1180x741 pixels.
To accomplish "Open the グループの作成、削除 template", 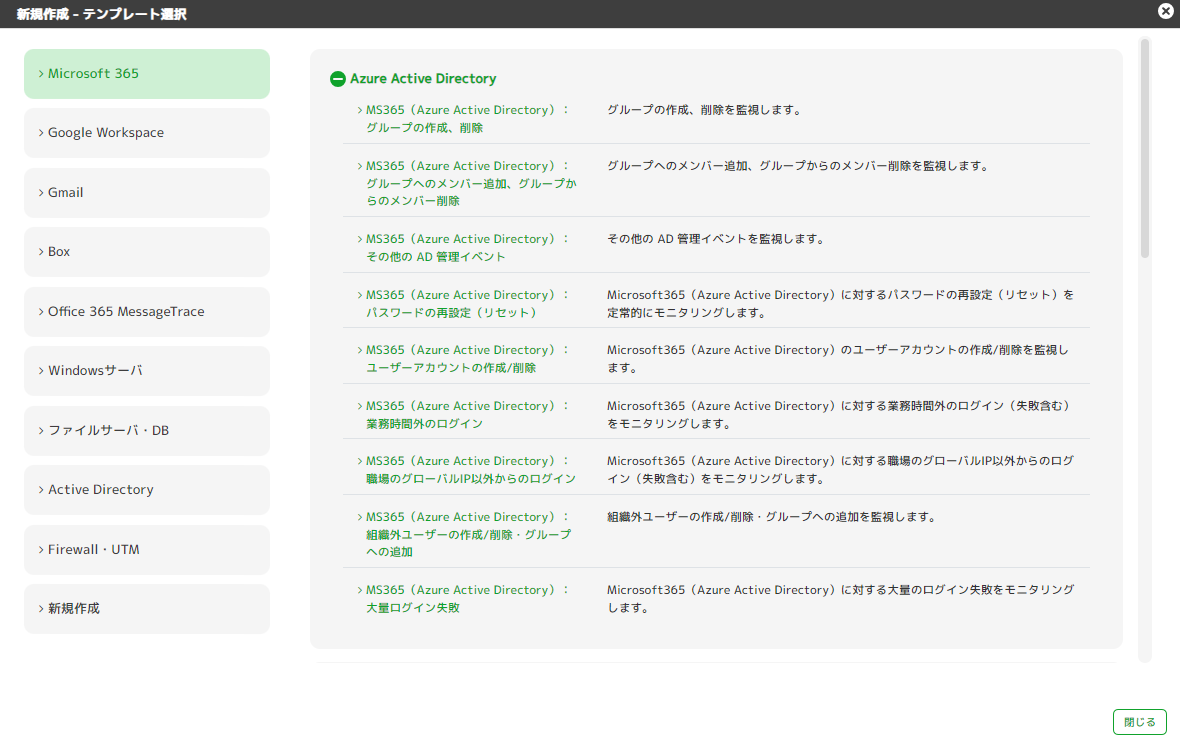I will 467,119.
